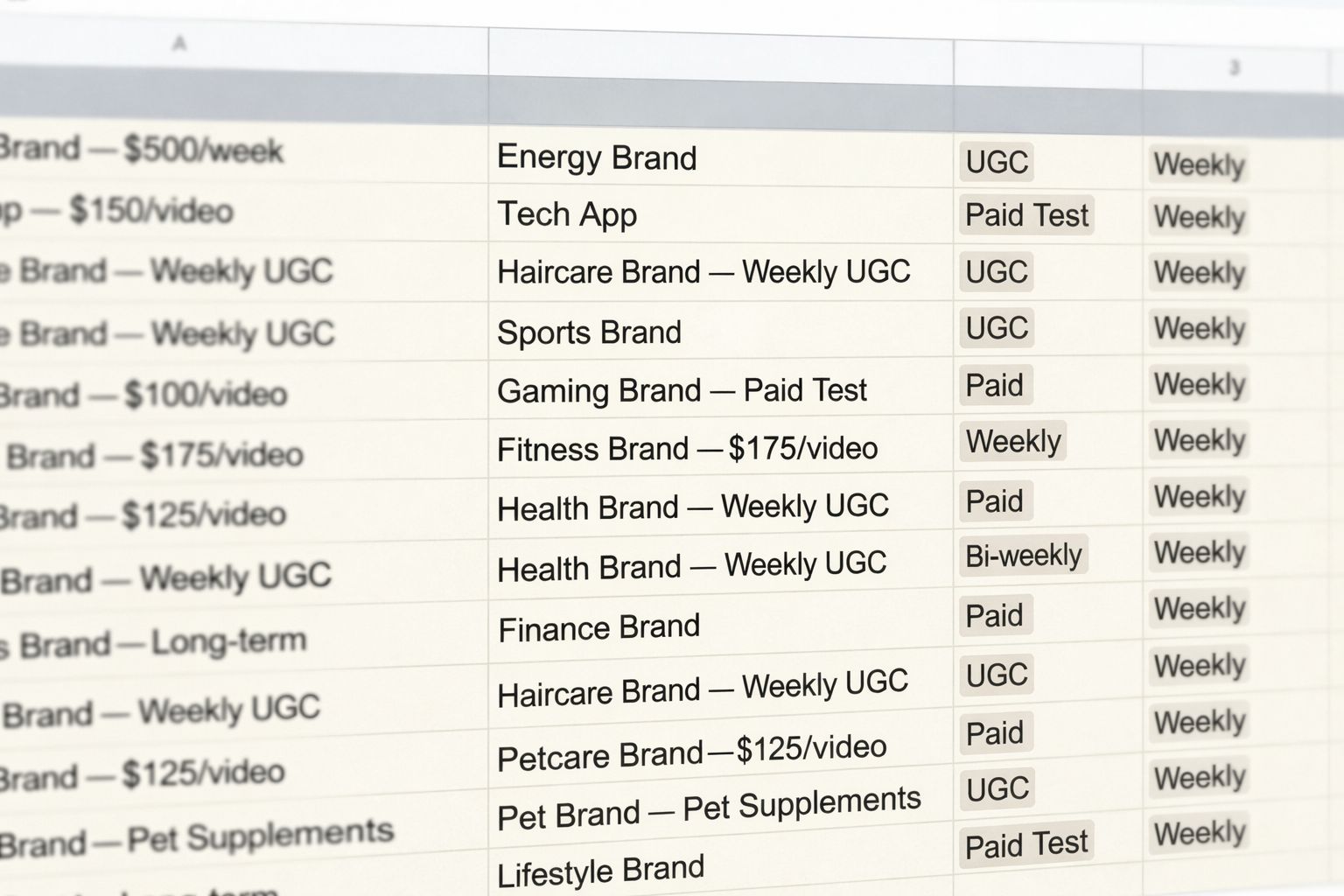Open the UGC chip in Sports Brand row
This screenshot has height=896, width=1344.
pos(997,328)
